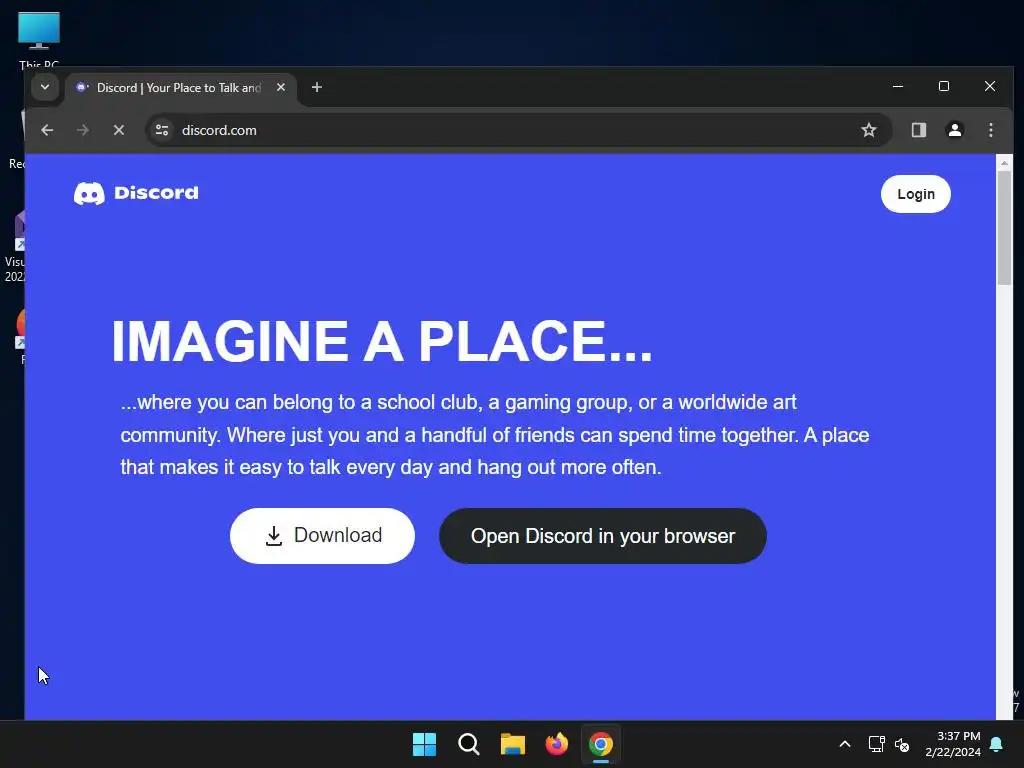
Task: Click the page vertical scrollbar thumb
Action: click(x=1004, y=227)
